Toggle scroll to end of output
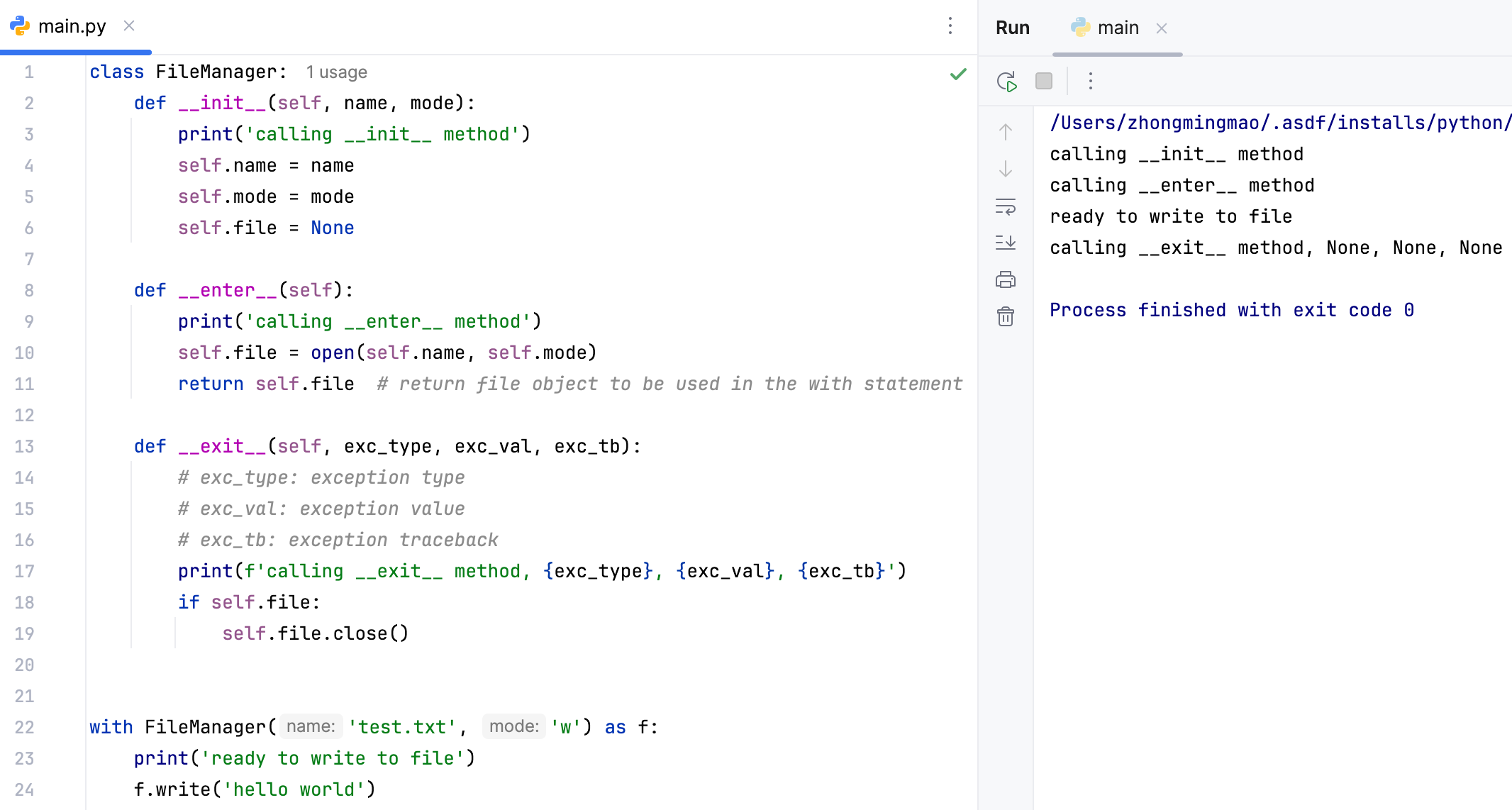 pyautogui.click(x=1006, y=243)
